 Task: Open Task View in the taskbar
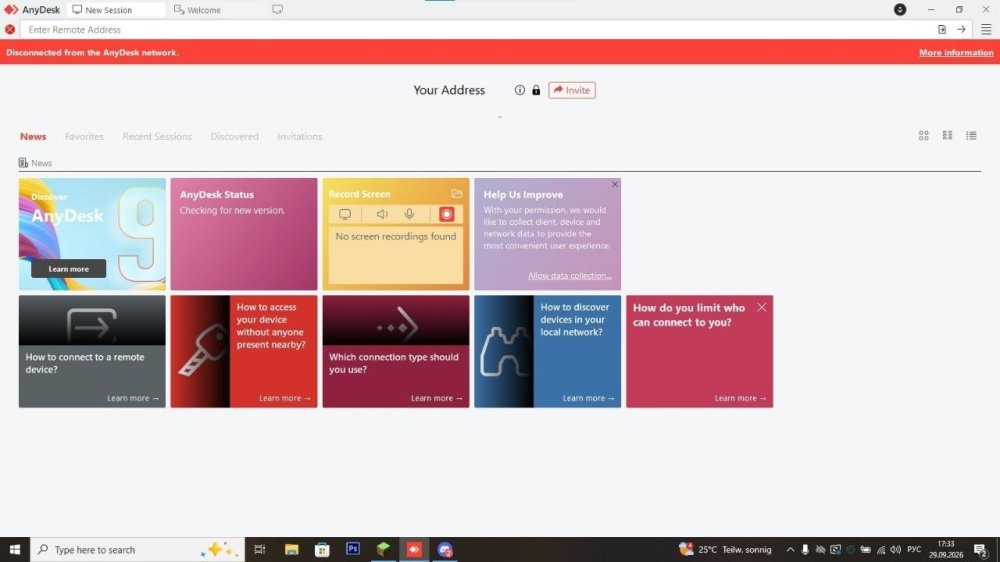pos(260,549)
